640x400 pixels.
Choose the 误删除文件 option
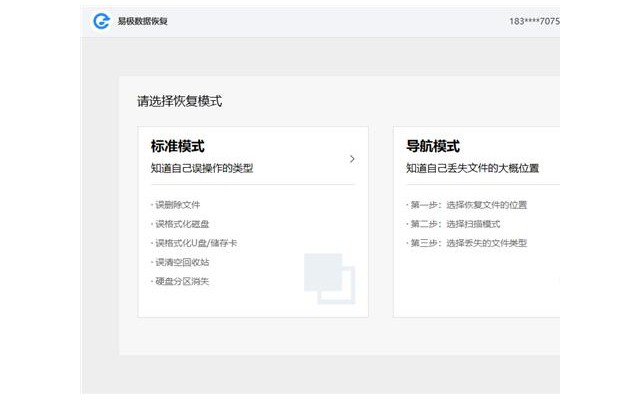pos(178,204)
